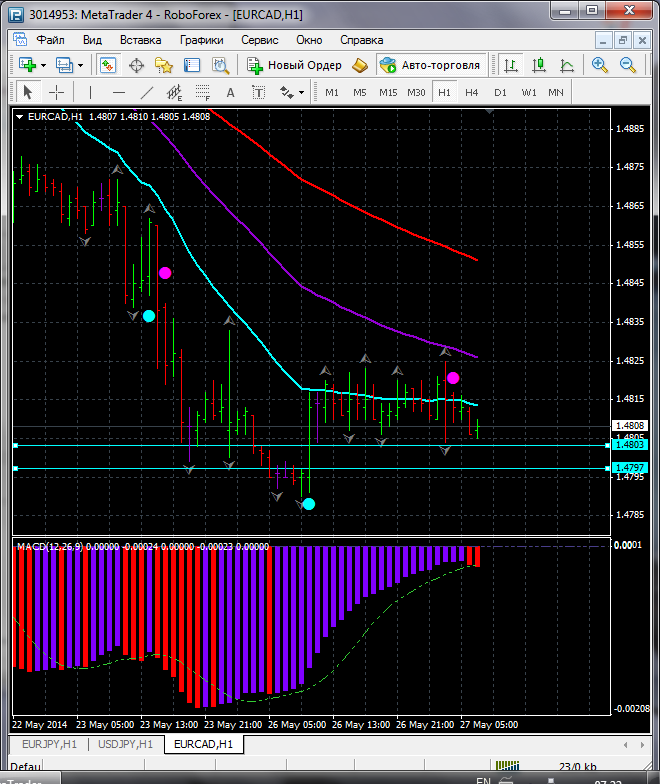Switch to line chart view
Viewport: 660px width, 784px height.
[566, 66]
